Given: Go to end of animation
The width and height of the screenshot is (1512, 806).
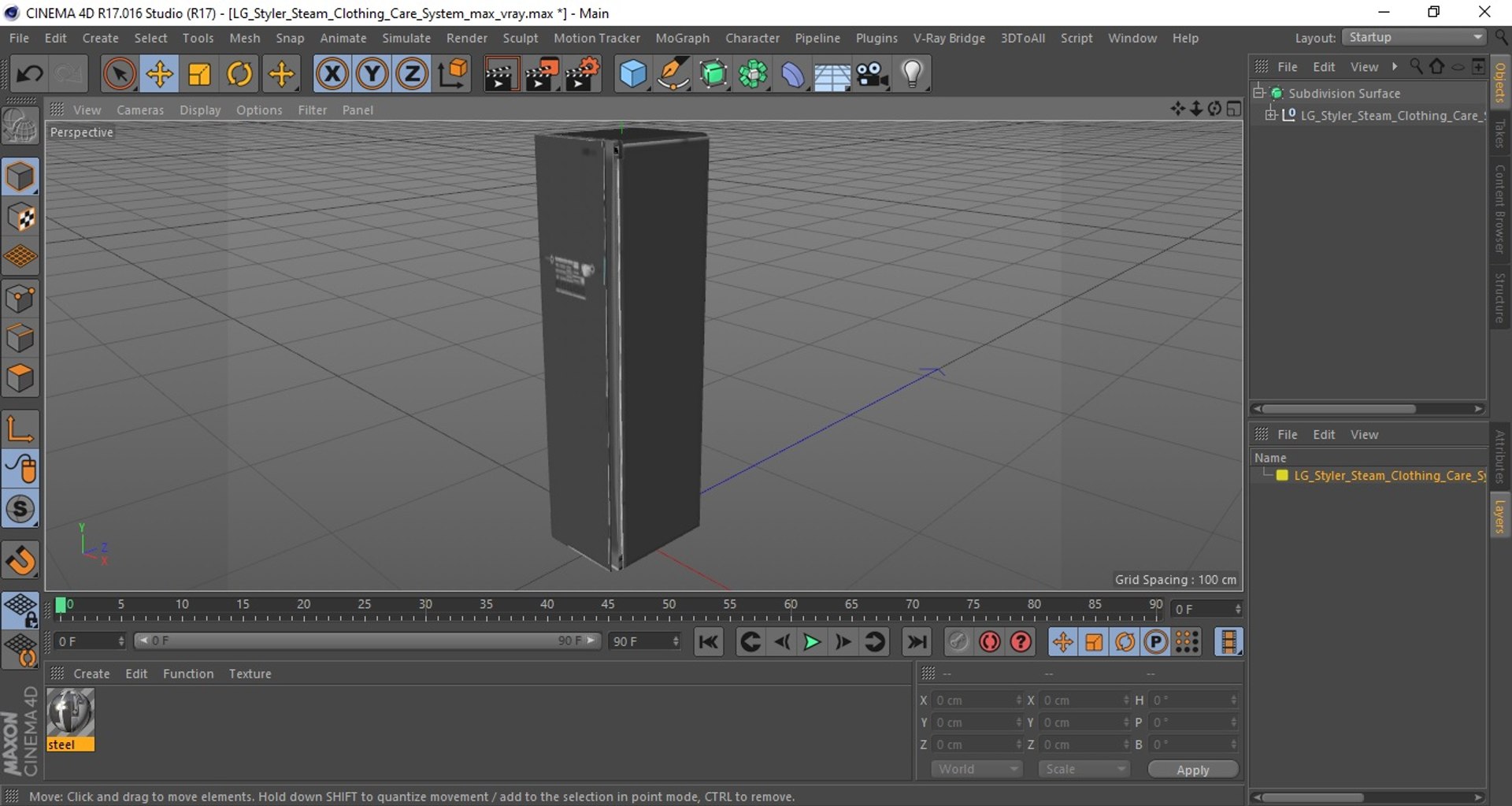Looking at the screenshot, I should [917, 642].
